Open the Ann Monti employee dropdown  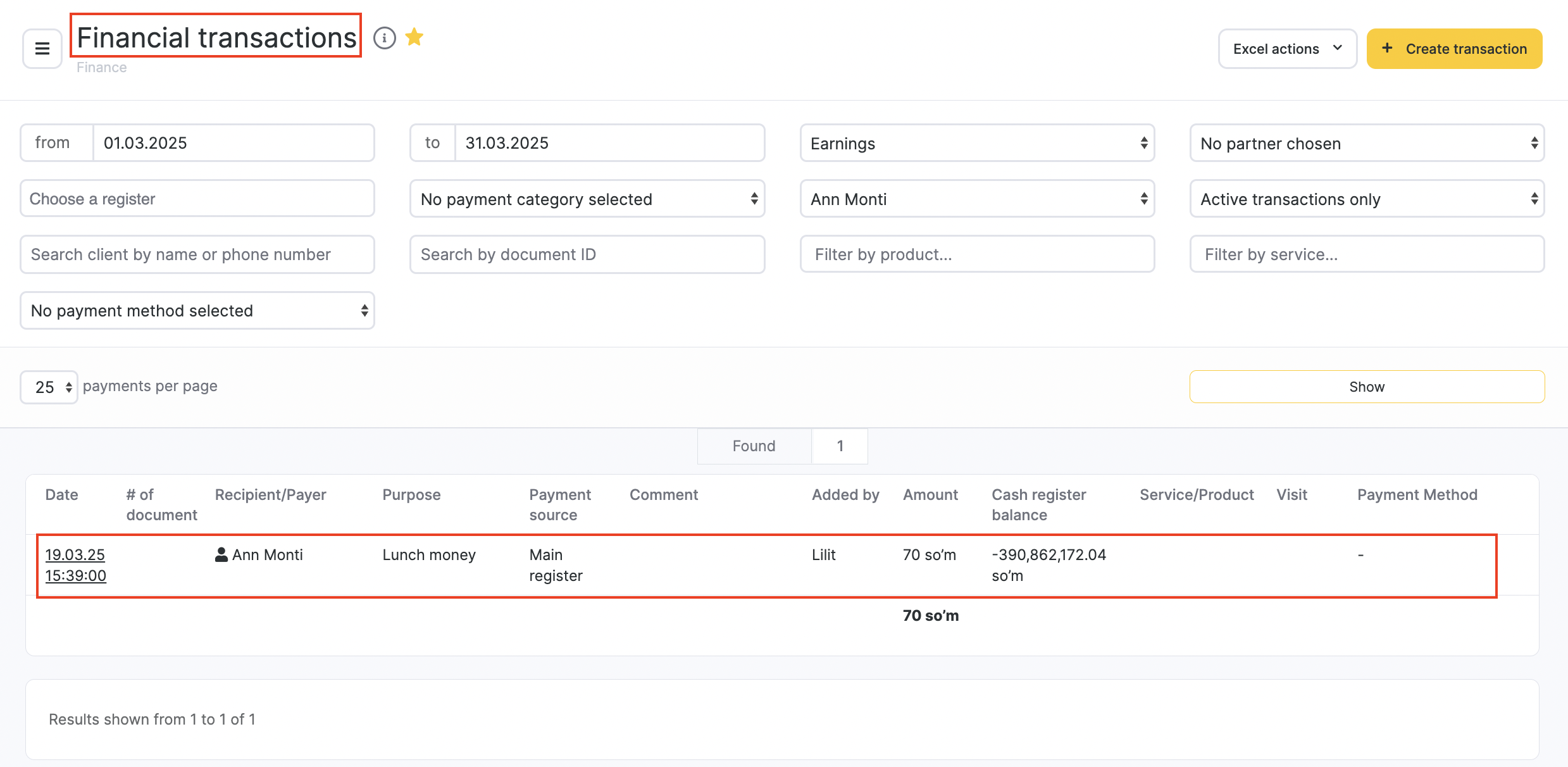click(x=977, y=199)
